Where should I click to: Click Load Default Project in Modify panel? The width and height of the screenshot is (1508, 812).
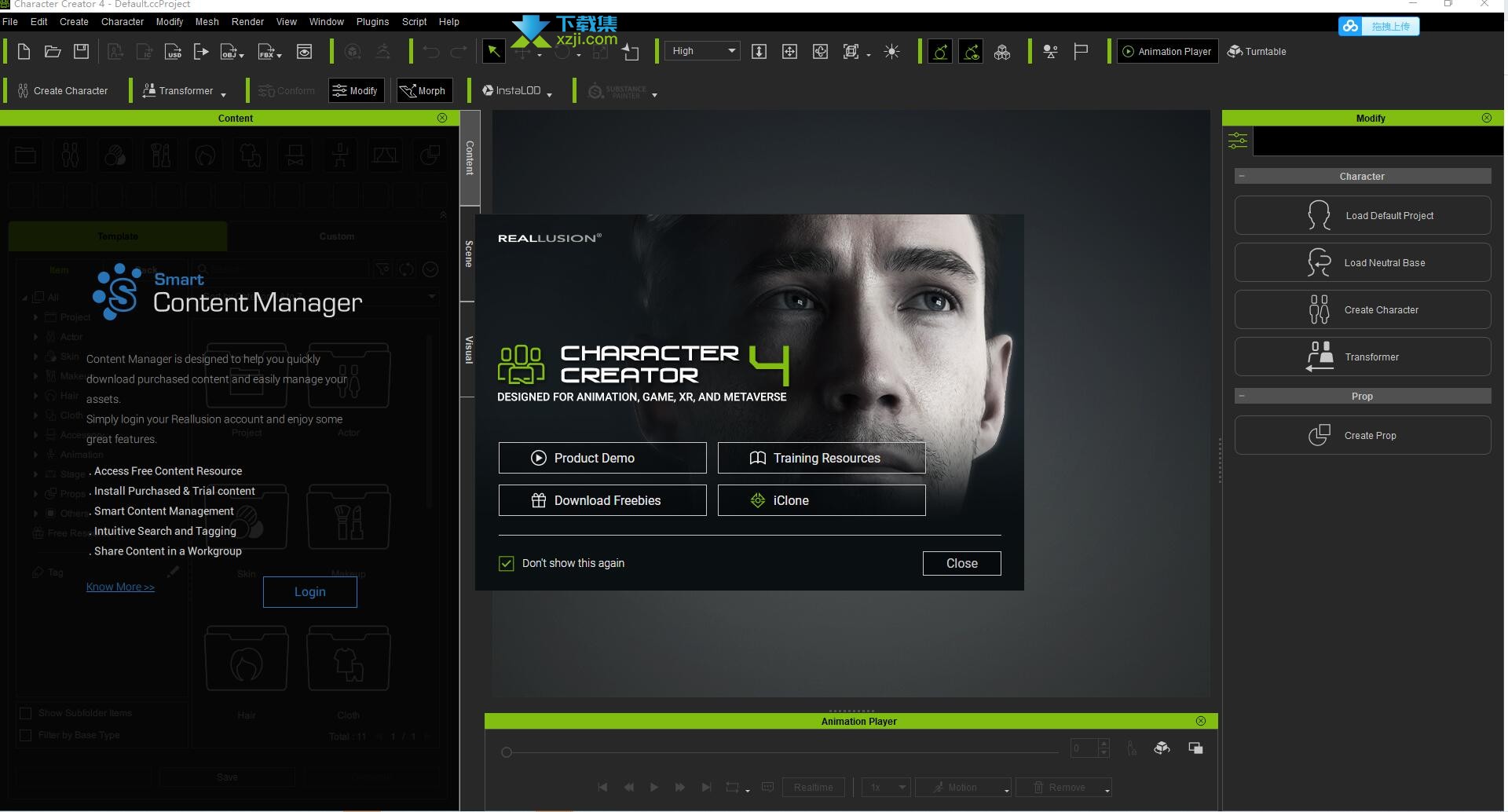1363,215
